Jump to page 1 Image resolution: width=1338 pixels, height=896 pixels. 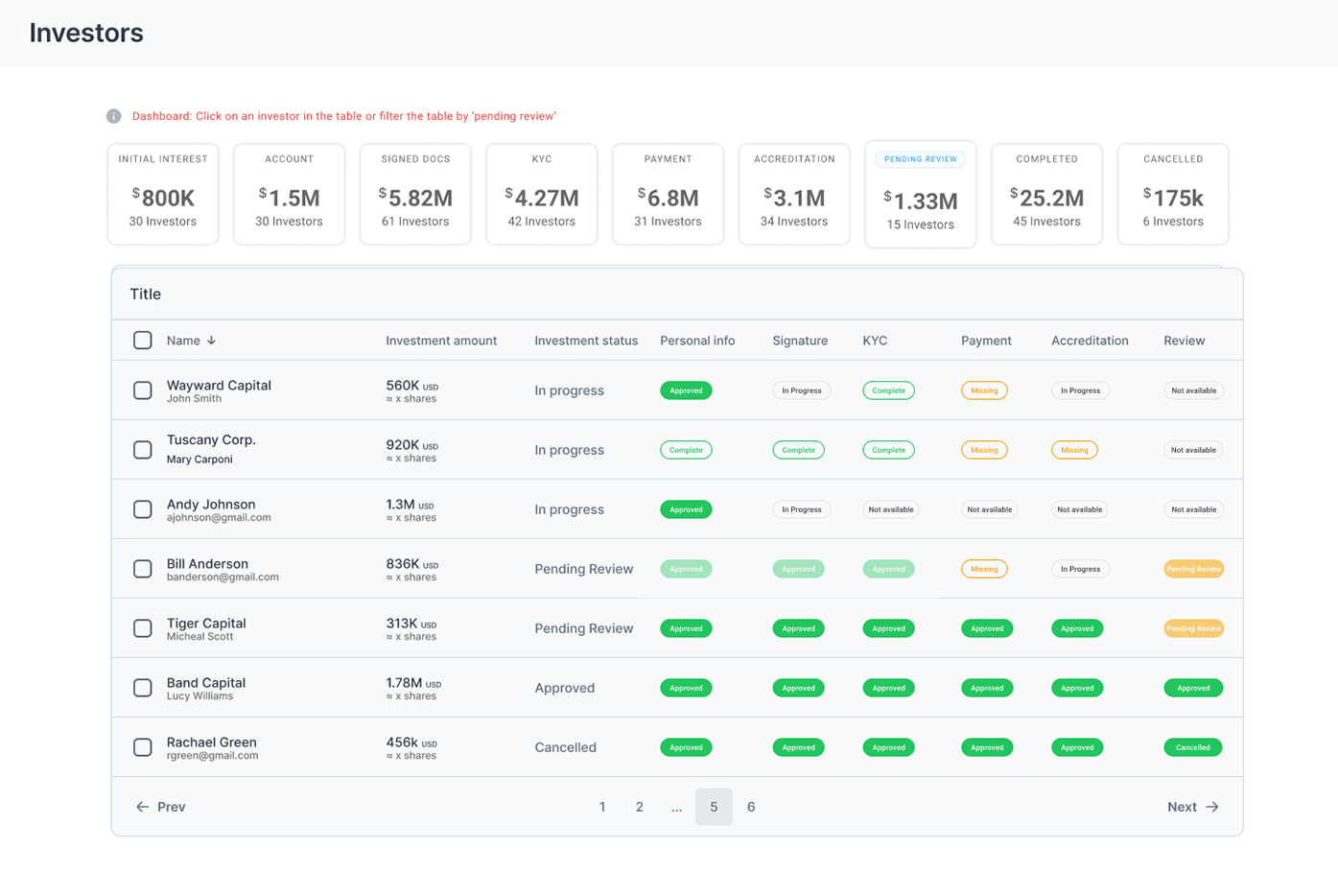(x=602, y=807)
